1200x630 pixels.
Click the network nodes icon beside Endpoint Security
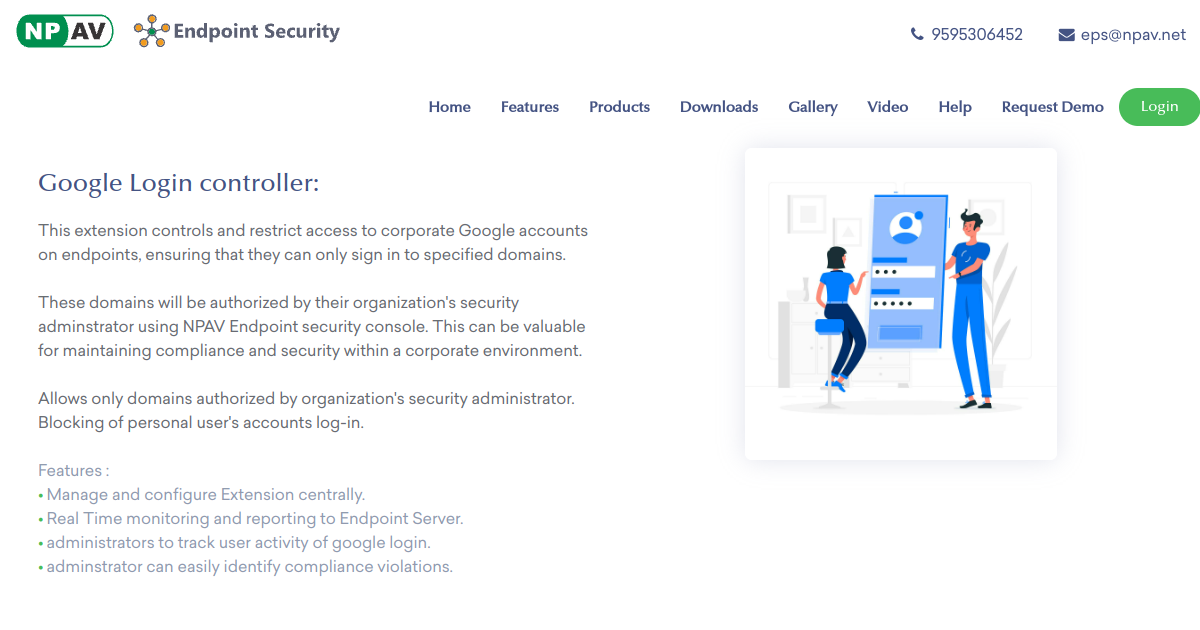pos(152,32)
